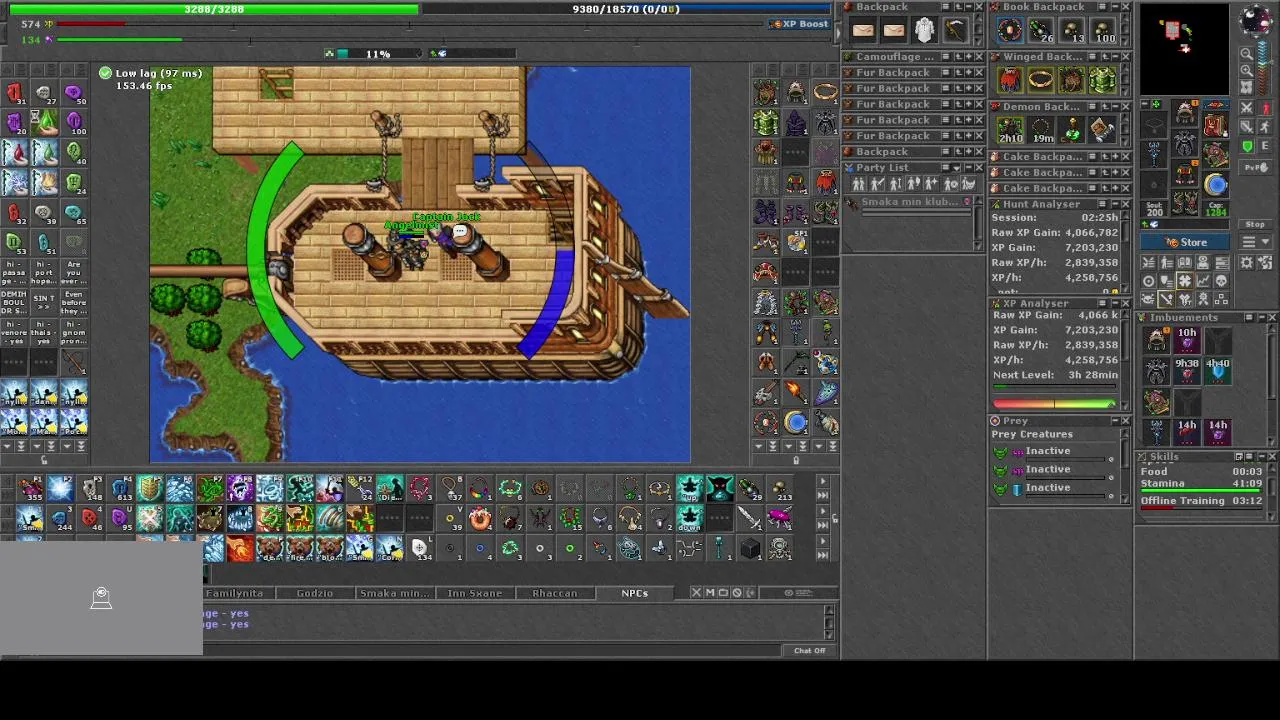Click the minimap compass rose
Screen dimensions: 1280x720
tap(1257, 19)
